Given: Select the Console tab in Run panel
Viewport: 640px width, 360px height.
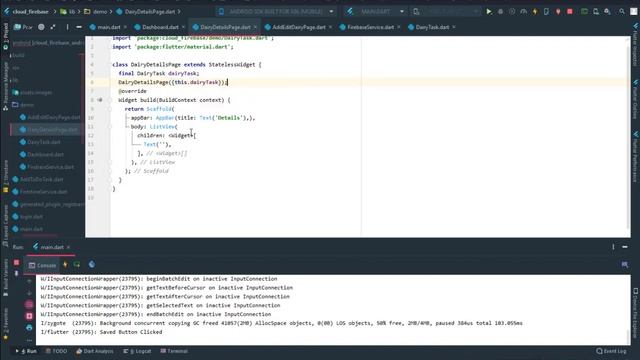Looking at the screenshot, I should pyautogui.click(x=42, y=265).
